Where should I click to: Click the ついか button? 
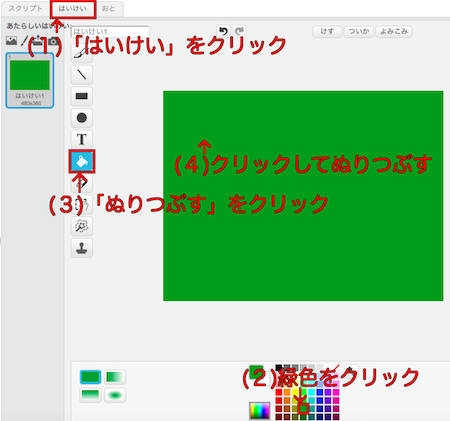click(x=359, y=32)
